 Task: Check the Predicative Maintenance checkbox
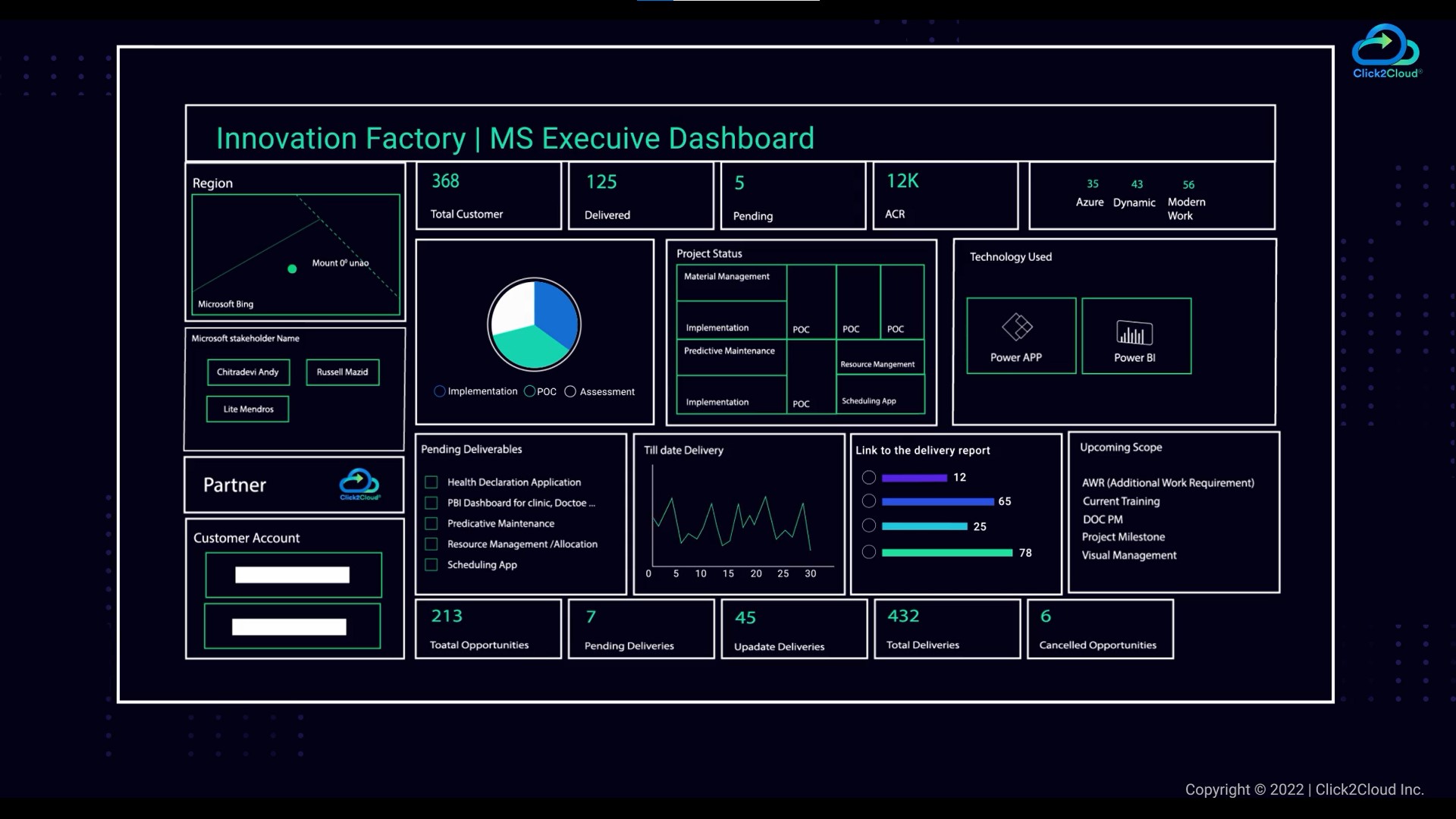click(431, 522)
